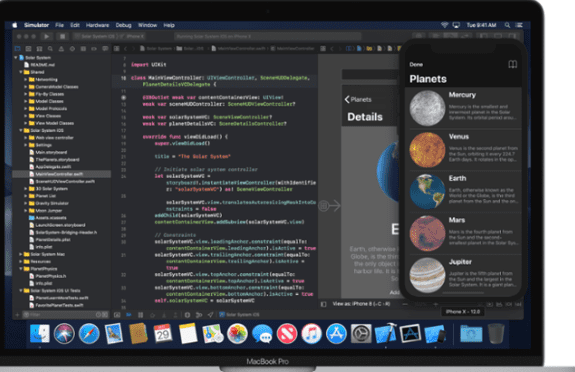Open the Find navigator magnifier icon
The image size is (575, 372).
tap(50, 49)
